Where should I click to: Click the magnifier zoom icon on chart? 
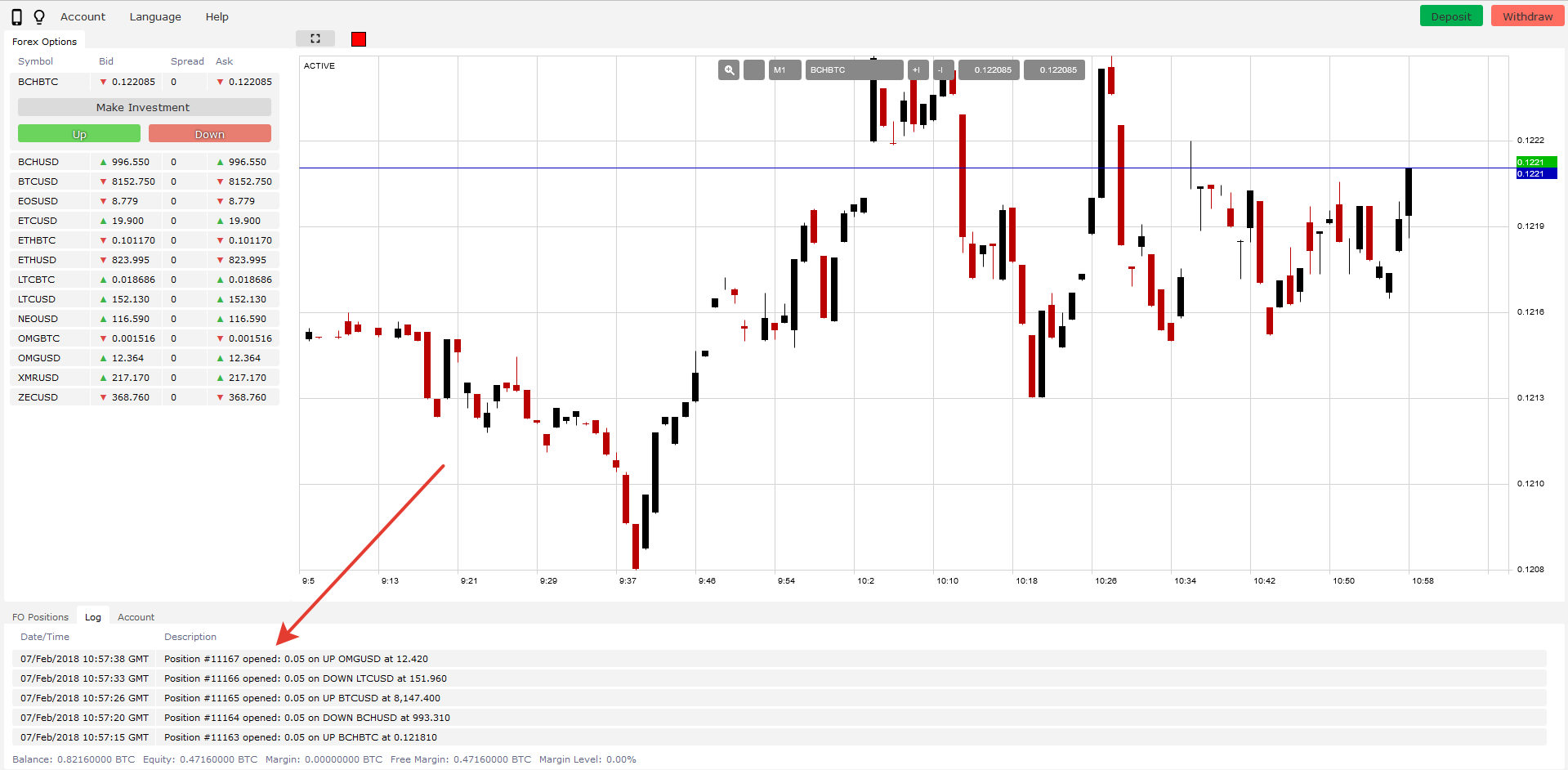click(x=729, y=70)
